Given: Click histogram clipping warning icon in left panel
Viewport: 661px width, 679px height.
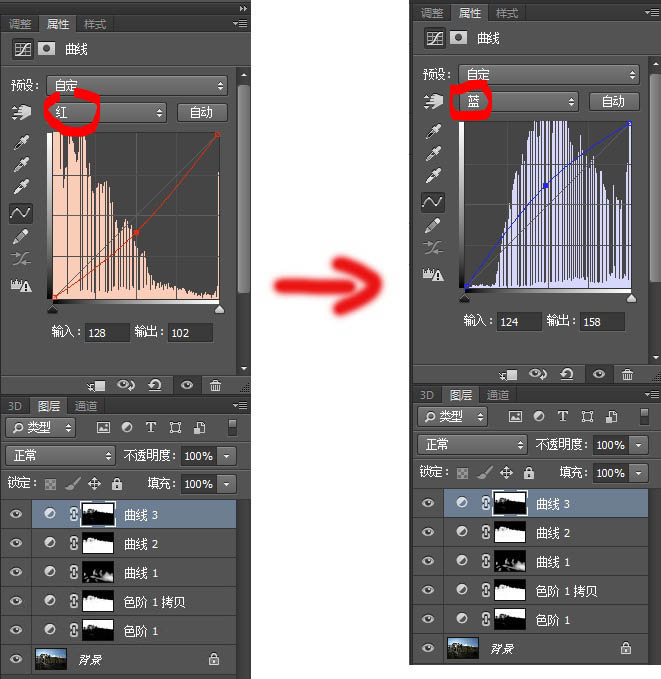Looking at the screenshot, I should pos(21,285).
